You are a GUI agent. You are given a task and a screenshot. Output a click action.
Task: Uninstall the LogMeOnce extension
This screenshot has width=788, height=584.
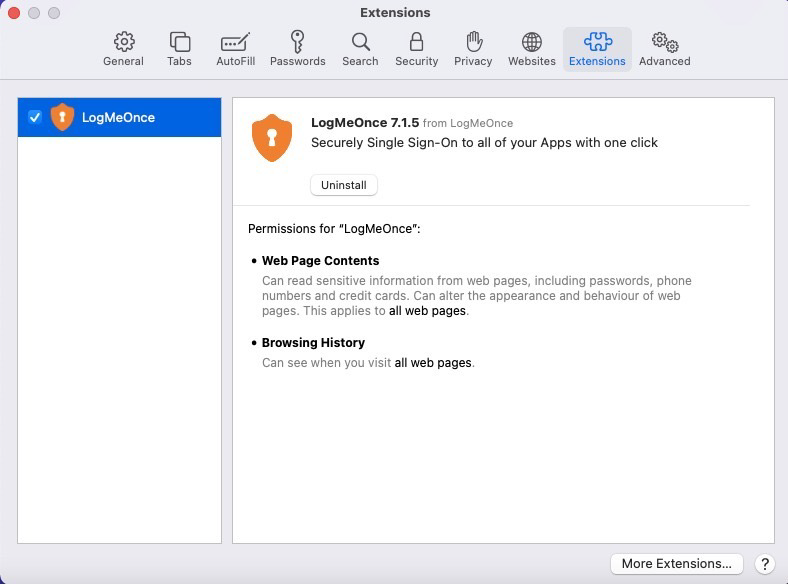344,185
